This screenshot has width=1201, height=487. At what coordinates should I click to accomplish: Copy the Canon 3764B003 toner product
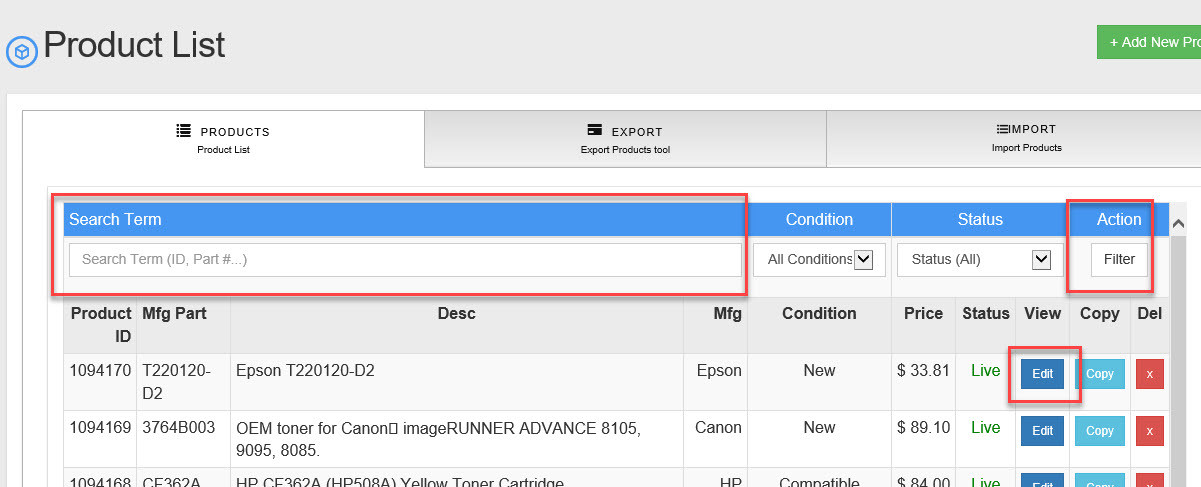[1099, 431]
